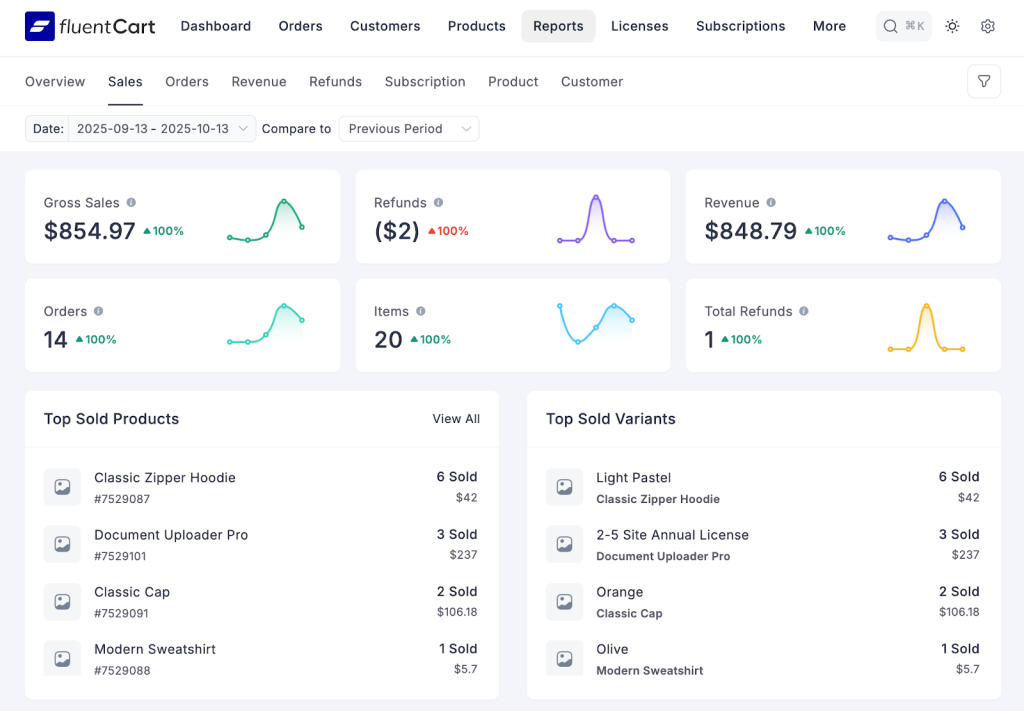Viewport: 1024px width, 711px height.
Task: Open the Overview report tab
Action: [55, 81]
